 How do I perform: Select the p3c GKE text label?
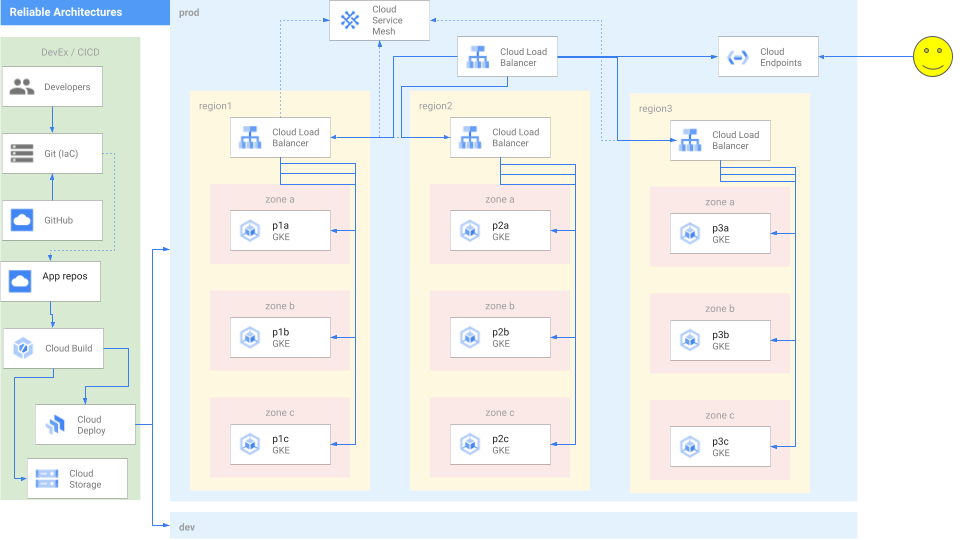click(721, 446)
